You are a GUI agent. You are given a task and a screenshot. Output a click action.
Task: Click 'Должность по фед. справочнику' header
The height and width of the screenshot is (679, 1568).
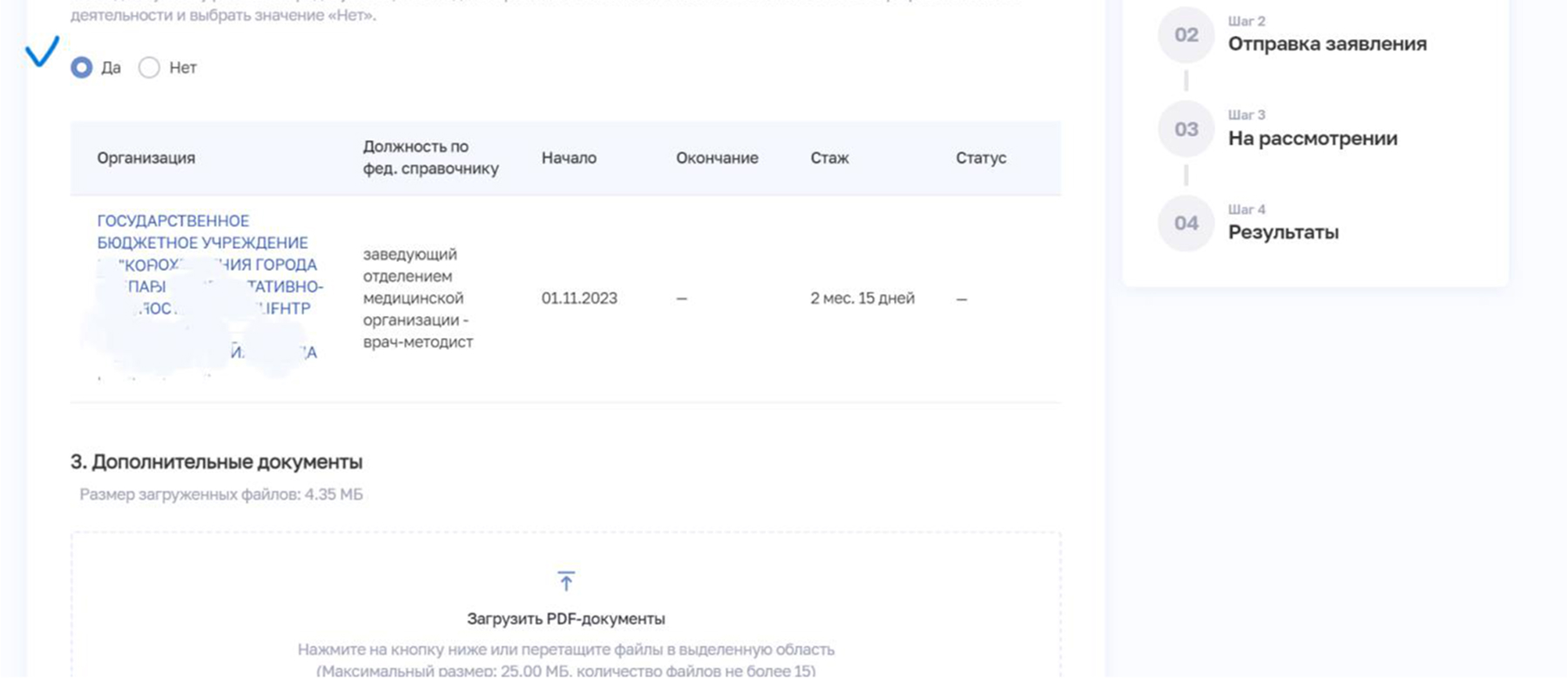point(431,158)
